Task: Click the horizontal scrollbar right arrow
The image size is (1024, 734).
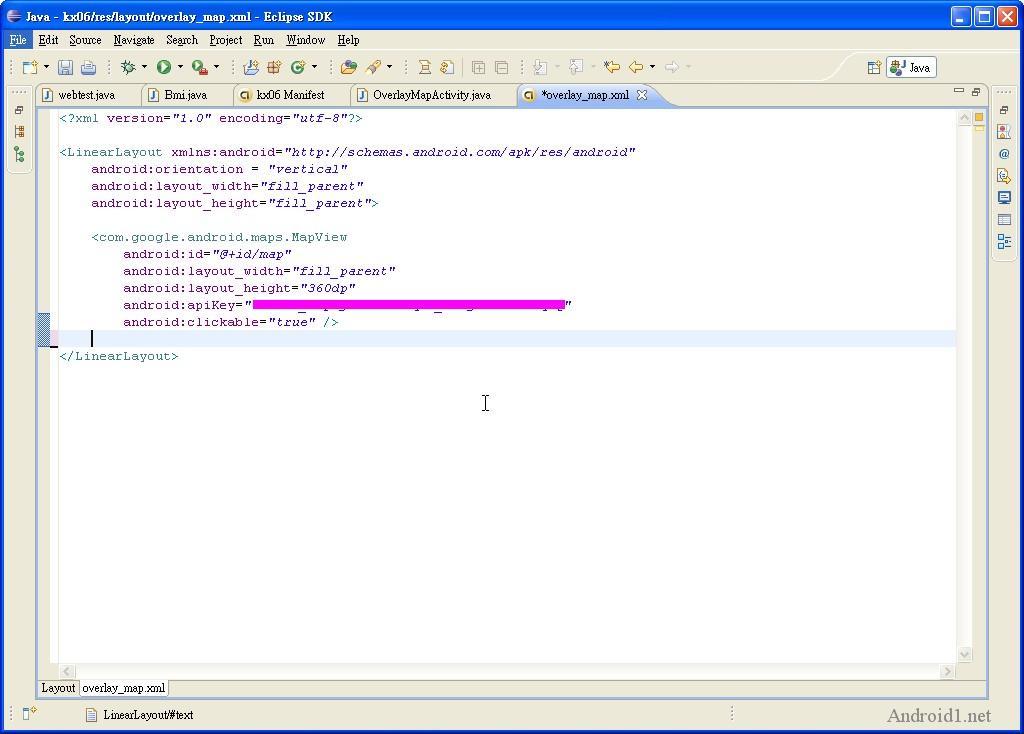Action: tap(947, 671)
